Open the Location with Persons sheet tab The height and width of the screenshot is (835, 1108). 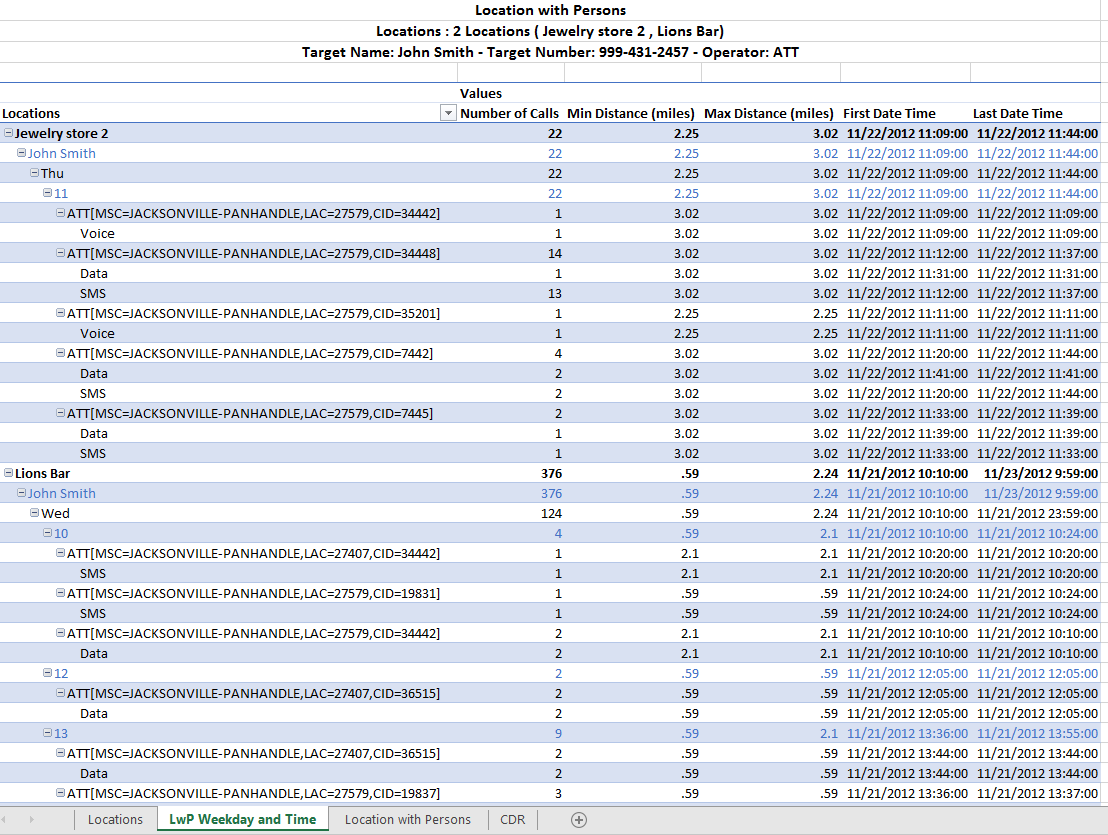click(407, 819)
